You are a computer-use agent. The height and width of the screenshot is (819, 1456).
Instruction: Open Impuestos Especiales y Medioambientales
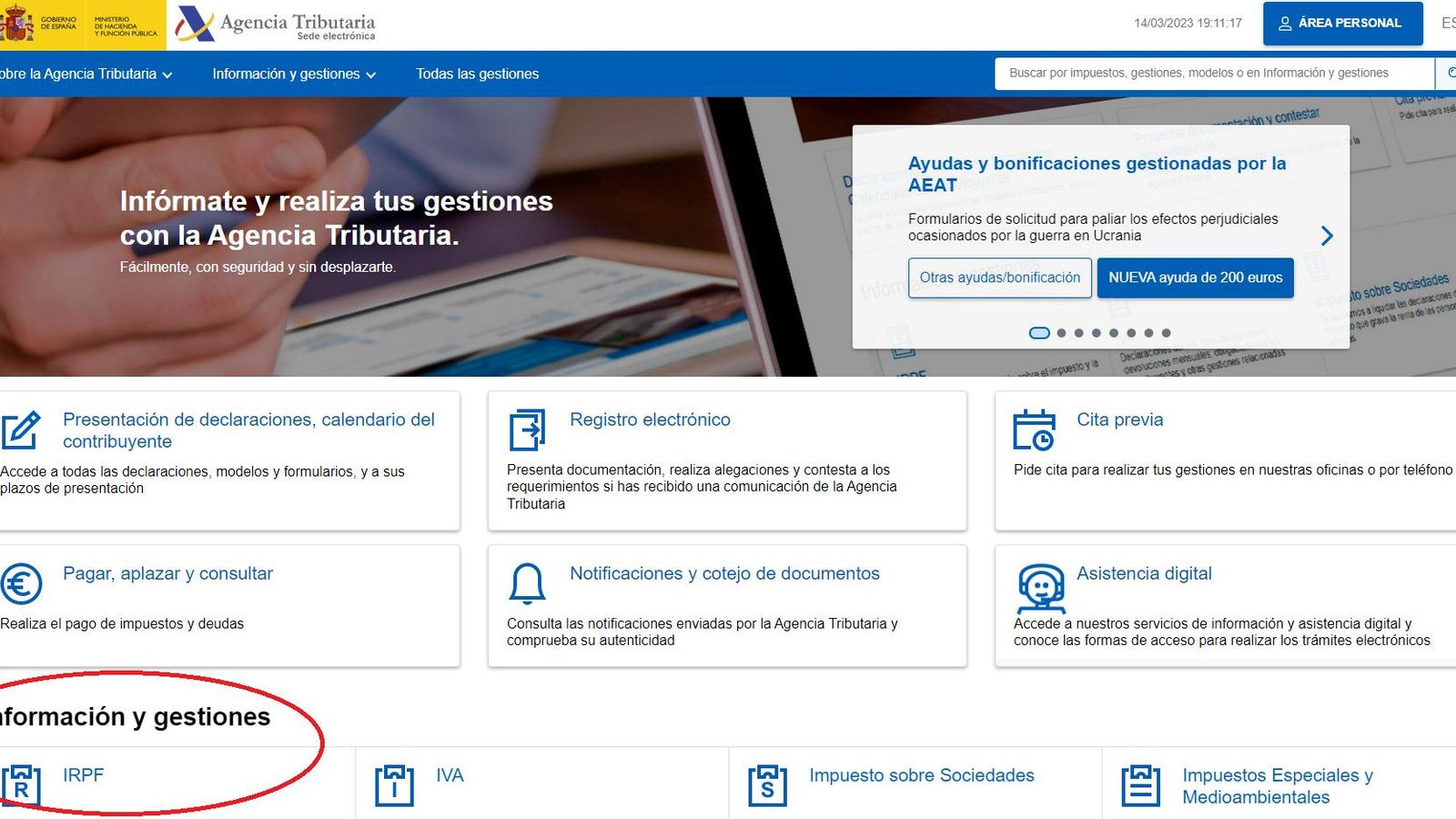tap(1278, 786)
